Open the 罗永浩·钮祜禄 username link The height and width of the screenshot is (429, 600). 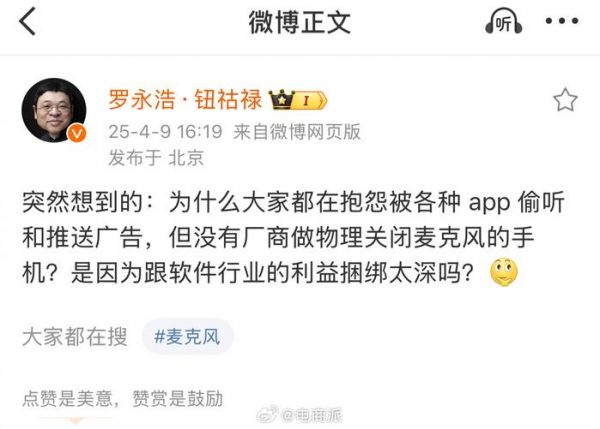tap(185, 100)
